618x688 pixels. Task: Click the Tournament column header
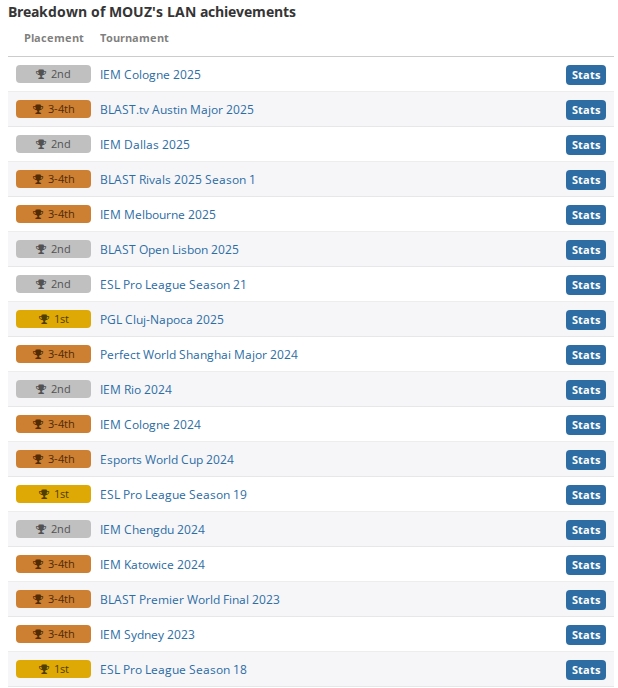pyautogui.click(x=134, y=38)
